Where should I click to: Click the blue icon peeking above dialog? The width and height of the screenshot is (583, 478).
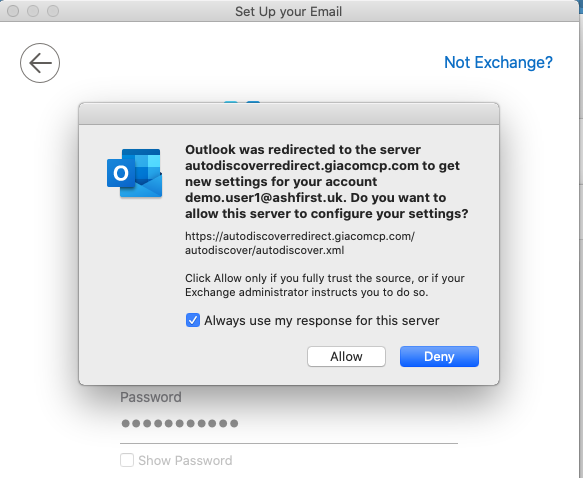tap(242, 102)
